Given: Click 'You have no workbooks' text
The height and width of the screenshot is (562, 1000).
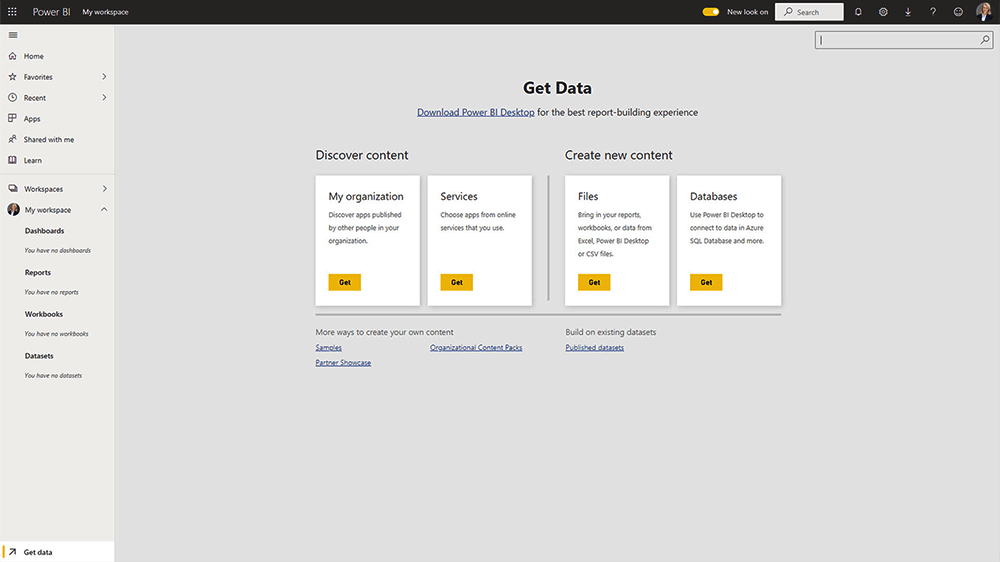Looking at the screenshot, I should coord(56,334).
